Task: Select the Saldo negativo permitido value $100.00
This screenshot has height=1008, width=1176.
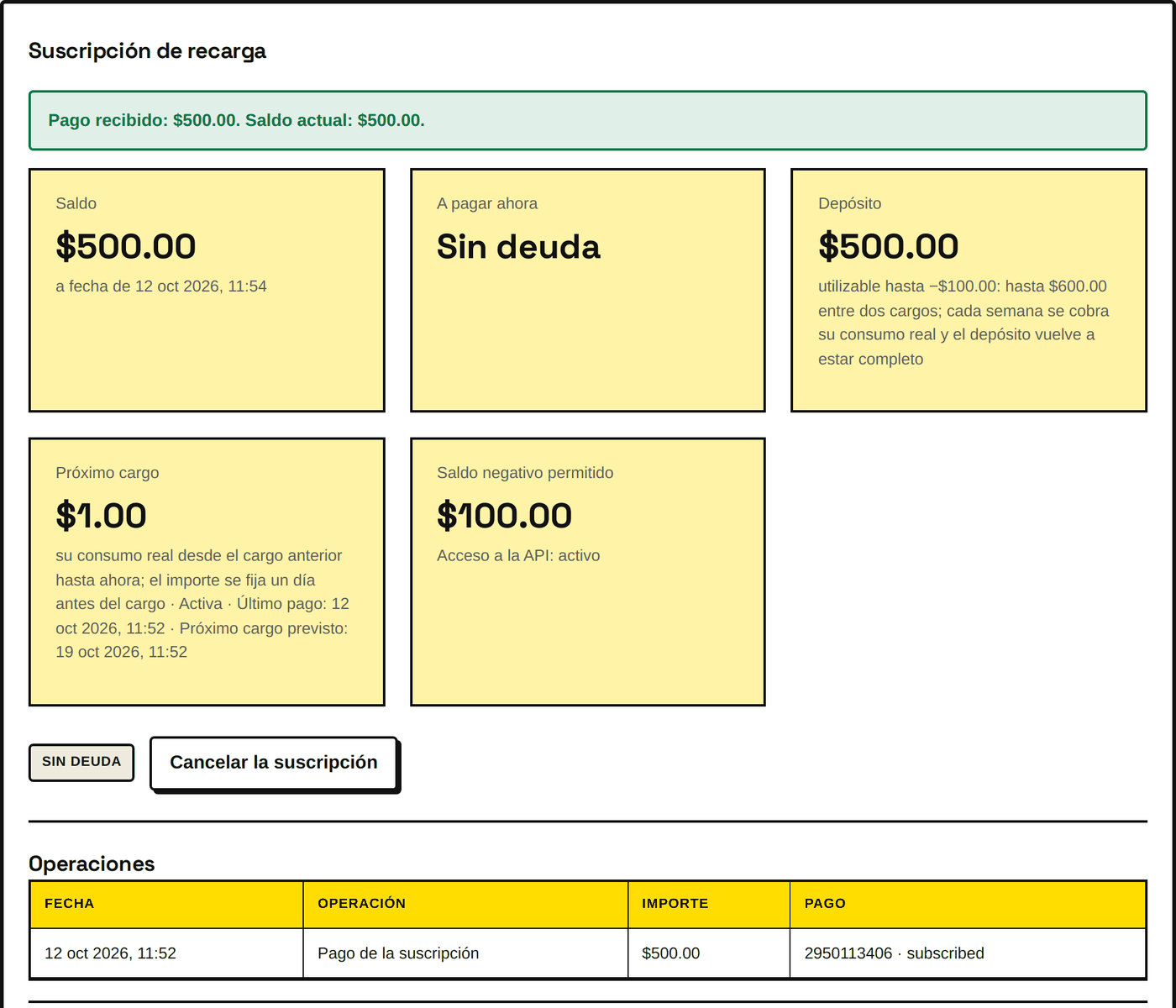Action: pos(504,516)
